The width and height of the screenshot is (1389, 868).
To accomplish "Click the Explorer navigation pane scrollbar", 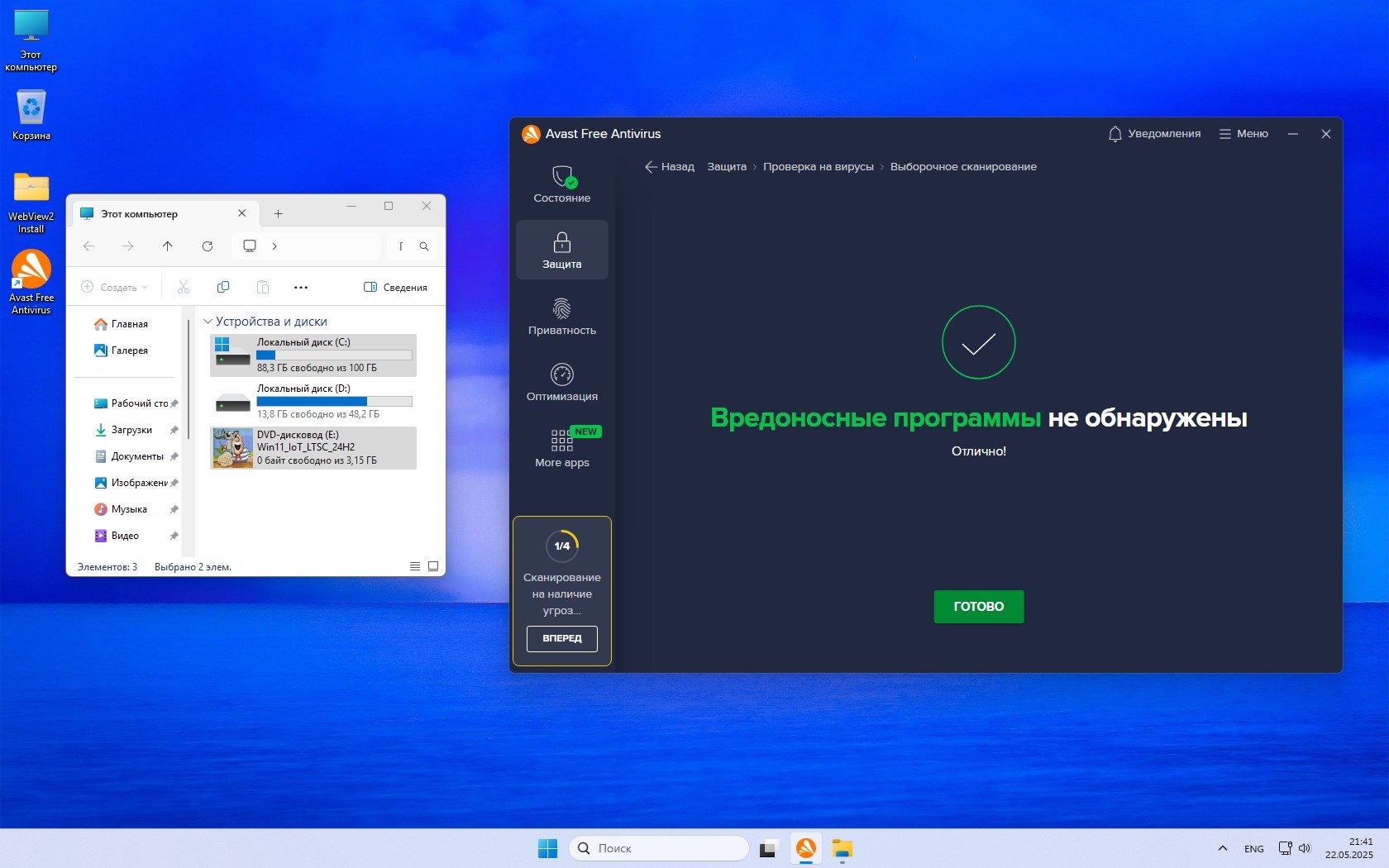I will 189,380.
